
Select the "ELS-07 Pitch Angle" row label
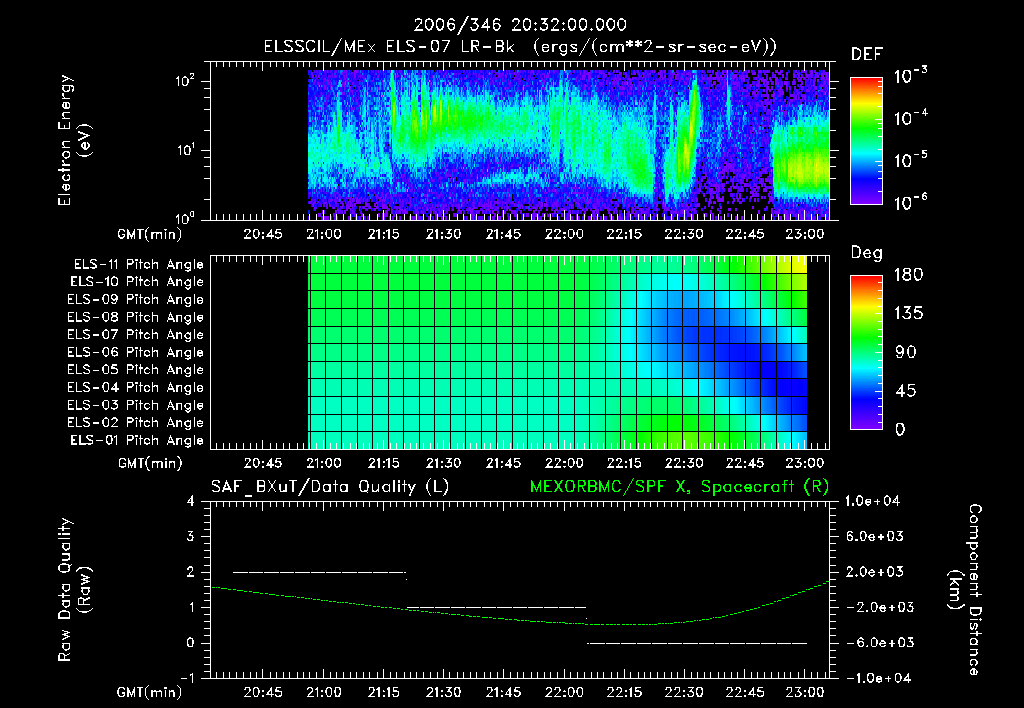pos(135,335)
